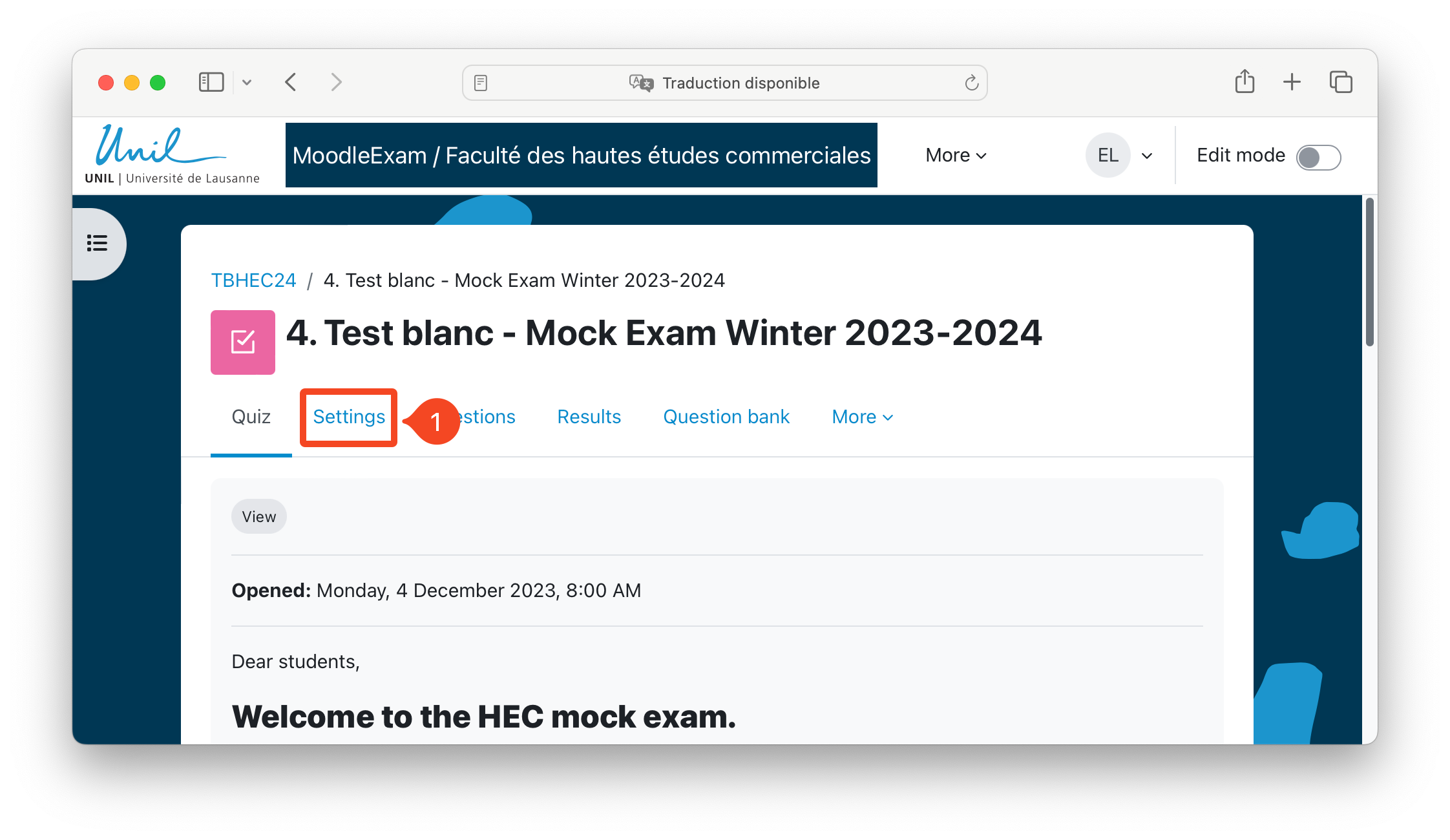Open the Question bank tab
This screenshot has width=1450, height=840.
(x=726, y=417)
